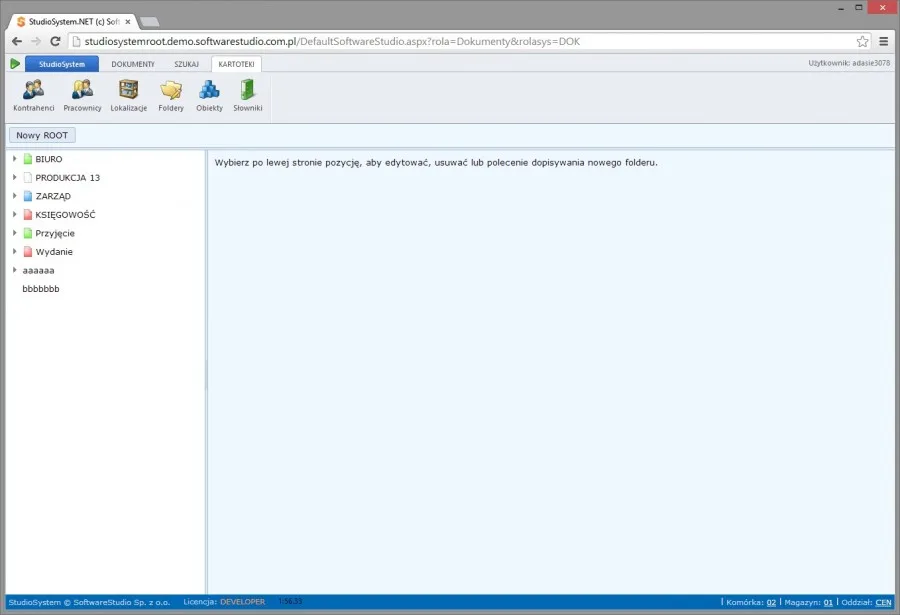
Task: Click the Nowy ROOT button
Action: 42,135
